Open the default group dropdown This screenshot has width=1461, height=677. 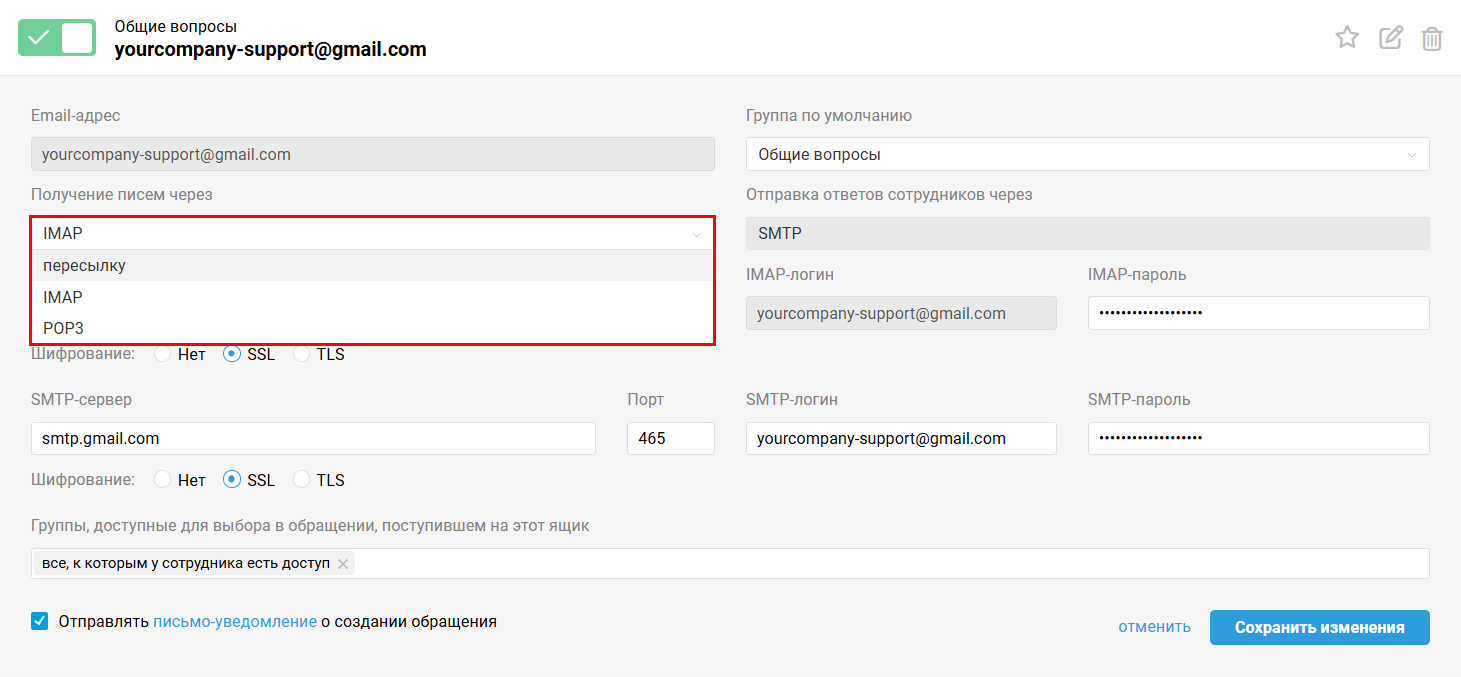1087,154
